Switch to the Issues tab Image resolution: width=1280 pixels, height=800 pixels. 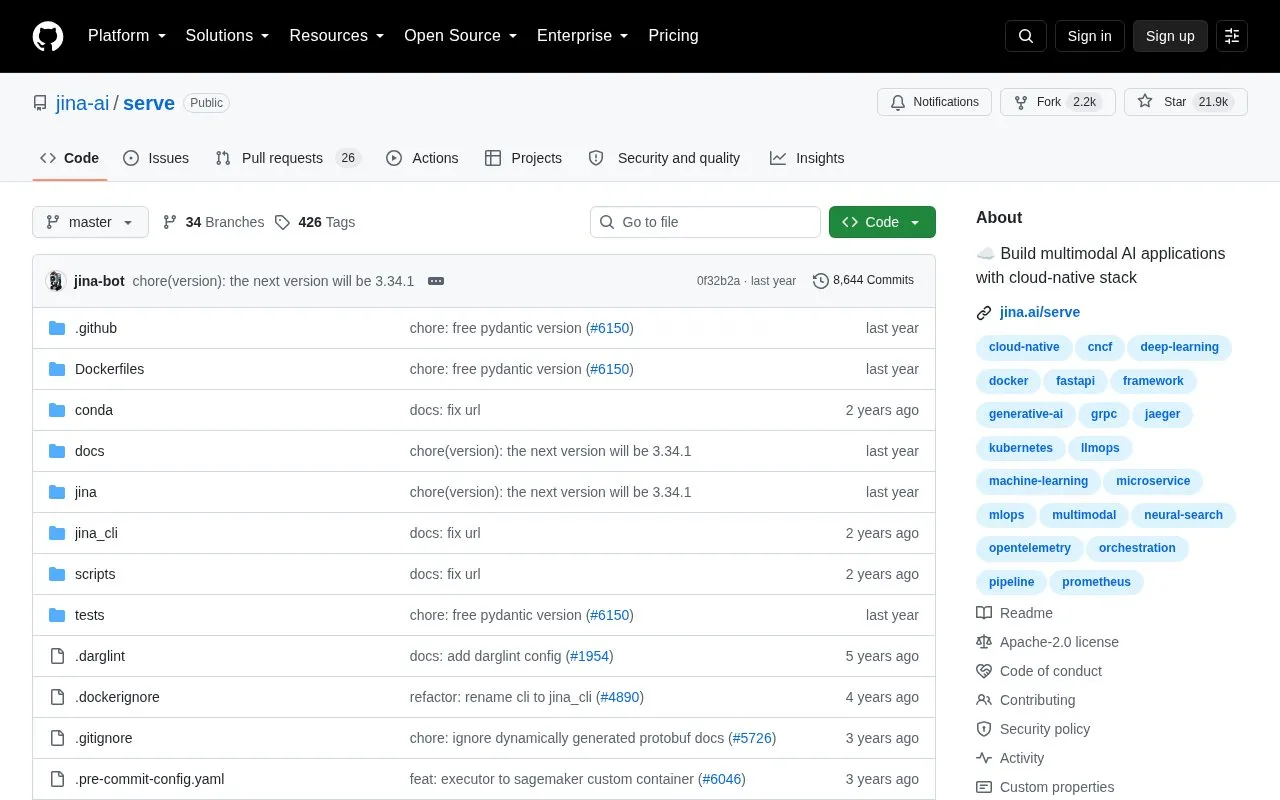tap(156, 158)
